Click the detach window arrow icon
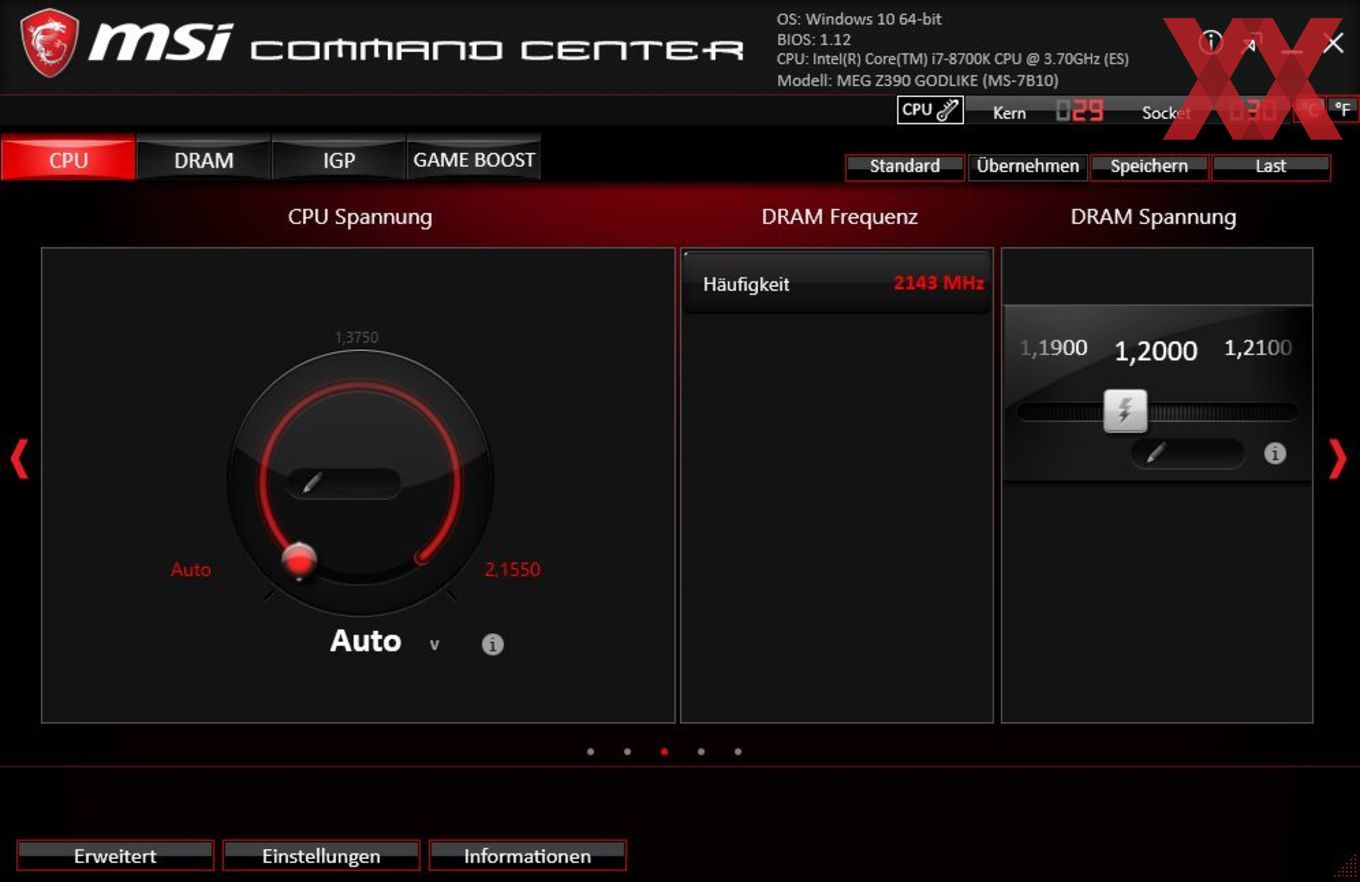The image size is (1360, 882). pos(1252,42)
